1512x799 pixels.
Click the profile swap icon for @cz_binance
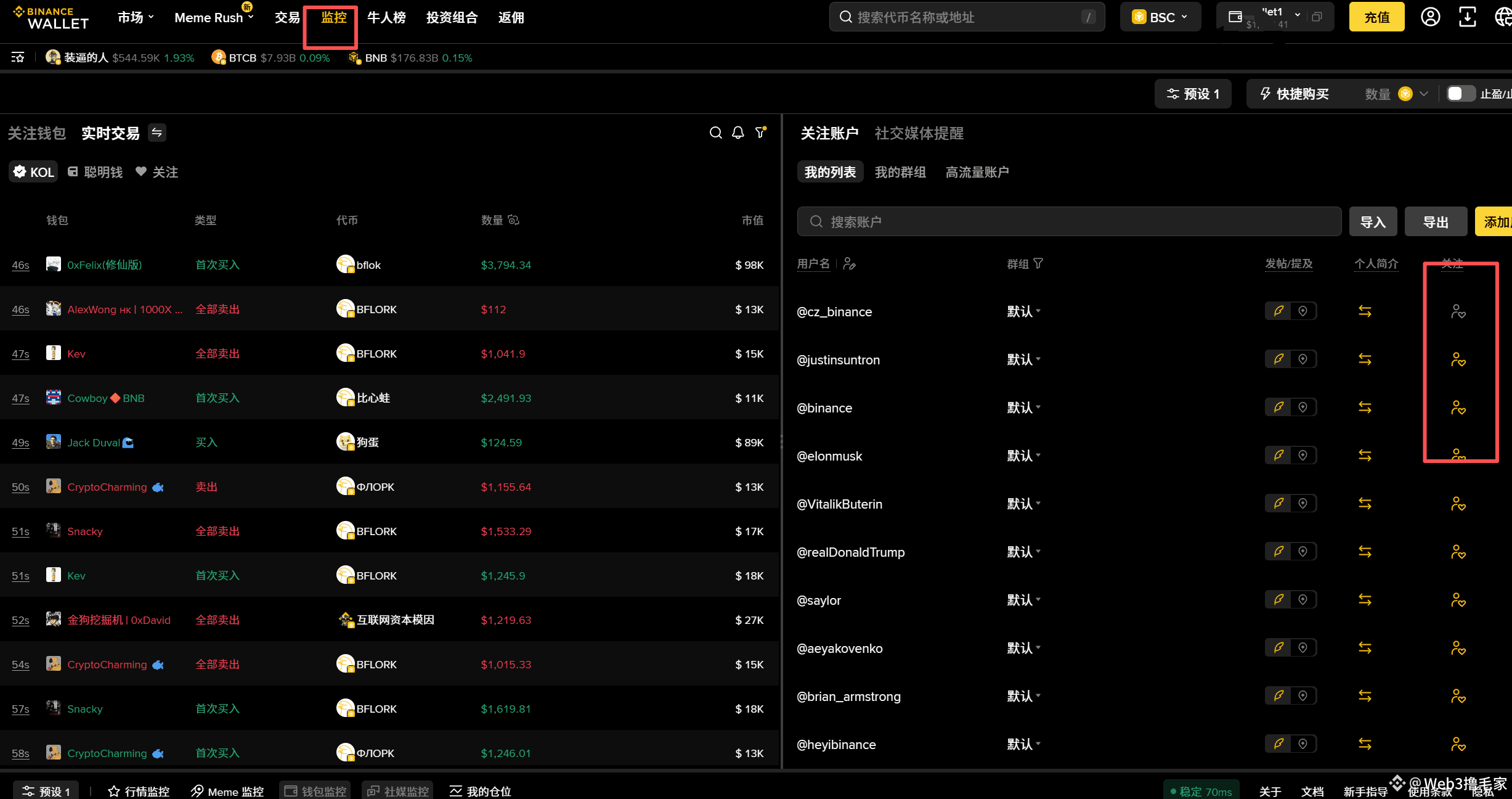1365,311
